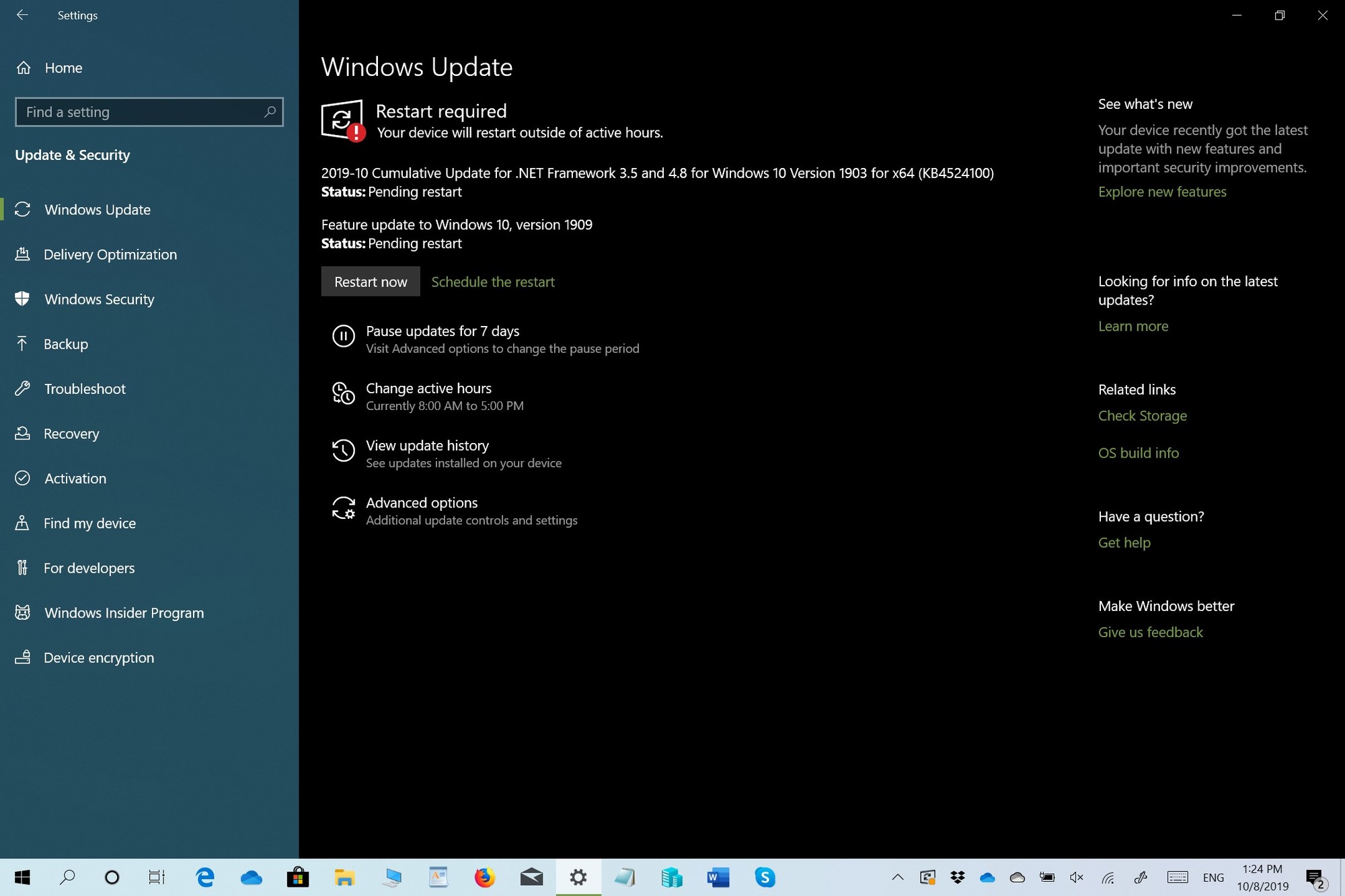Open the touch keyboard tray icon
The image size is (1345, 896).
tap(1178, 877)
